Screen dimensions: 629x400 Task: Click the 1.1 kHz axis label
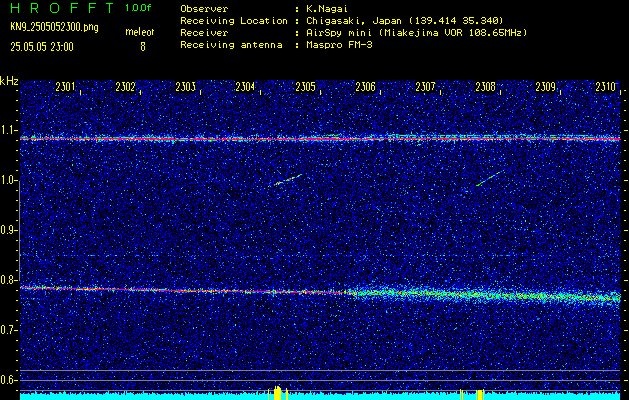pos(8,130)
